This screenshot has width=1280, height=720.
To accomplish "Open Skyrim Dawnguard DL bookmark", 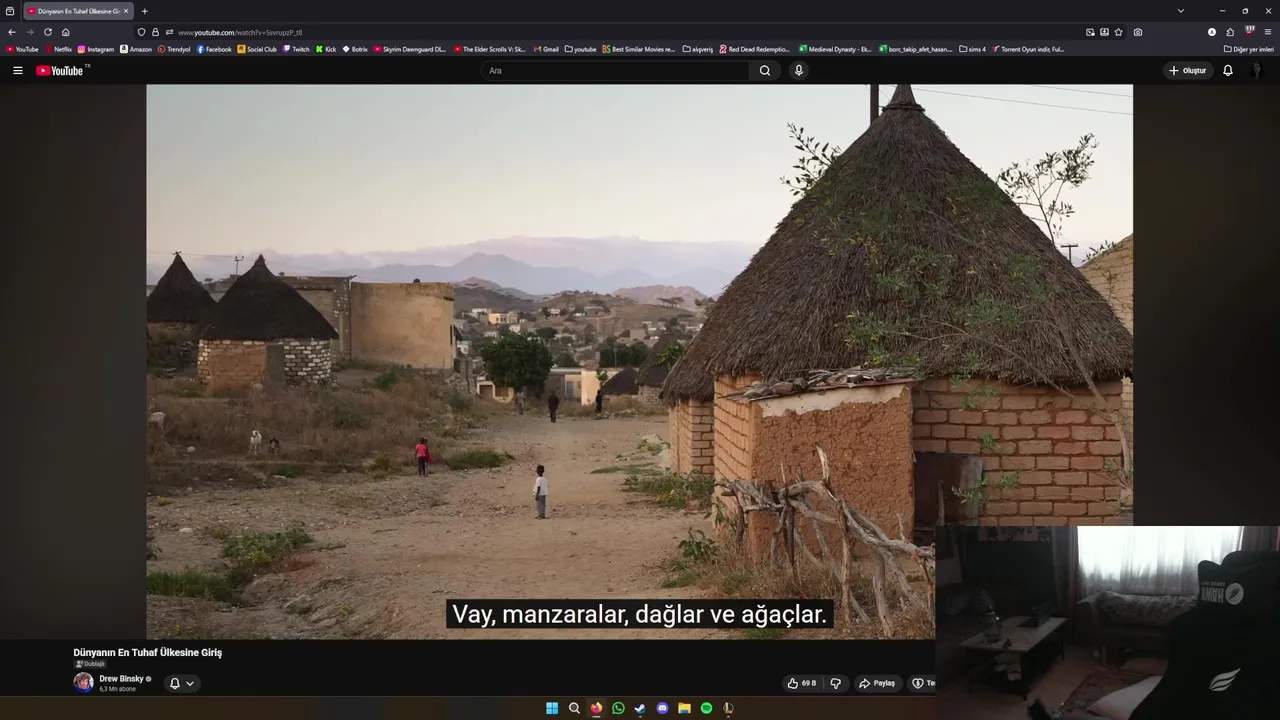I will click(x=410, y=49).
